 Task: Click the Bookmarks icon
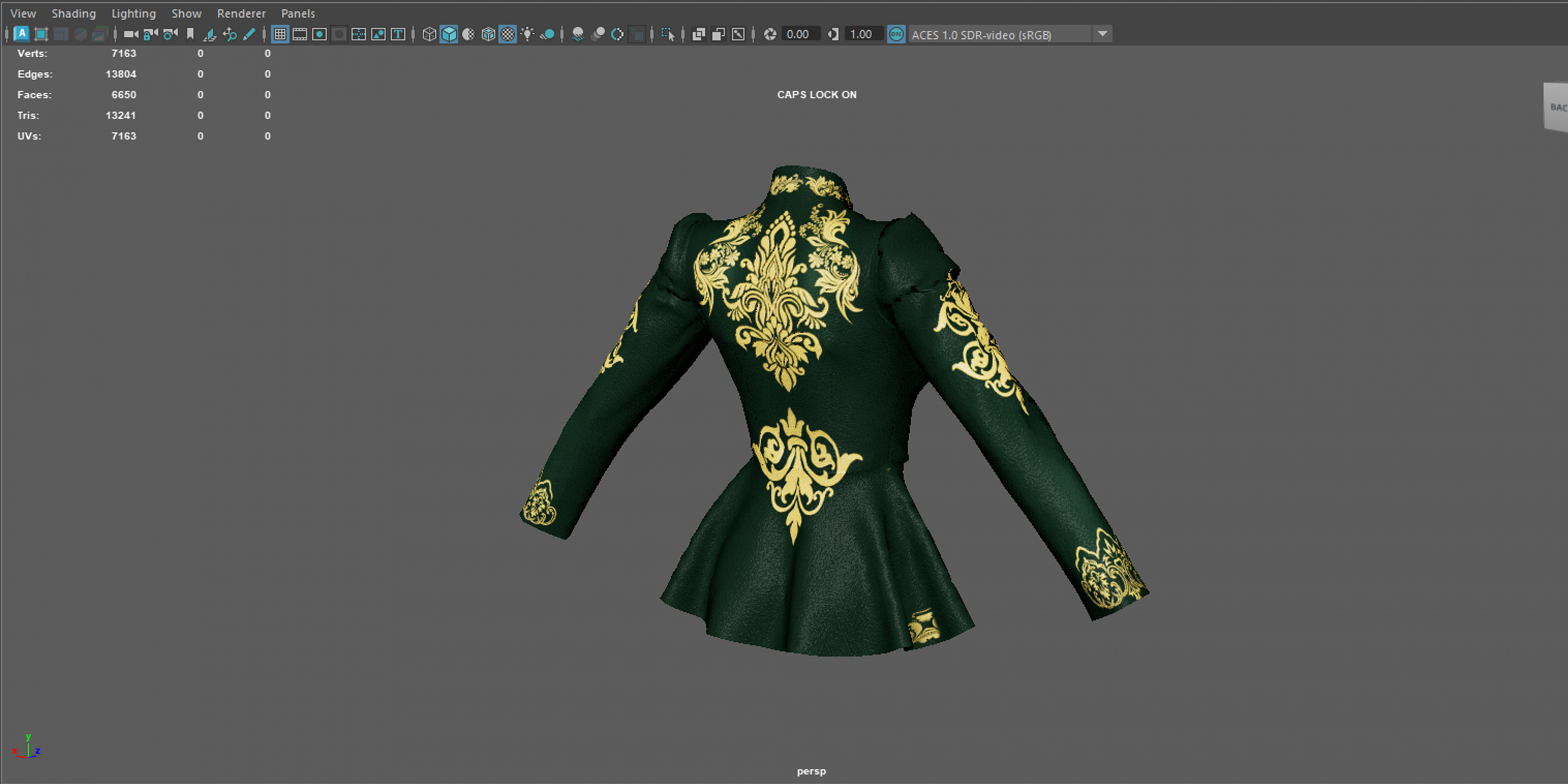[x=190, y=34]
